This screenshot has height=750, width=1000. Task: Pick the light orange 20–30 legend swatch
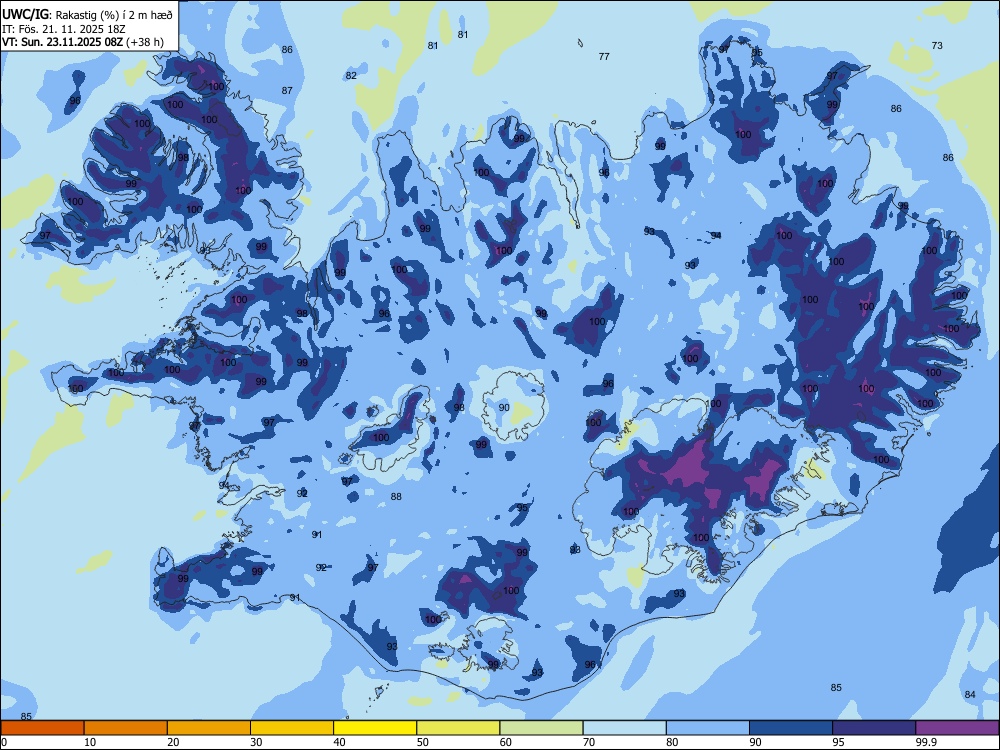pyautogui.click(x=209, y=728)
